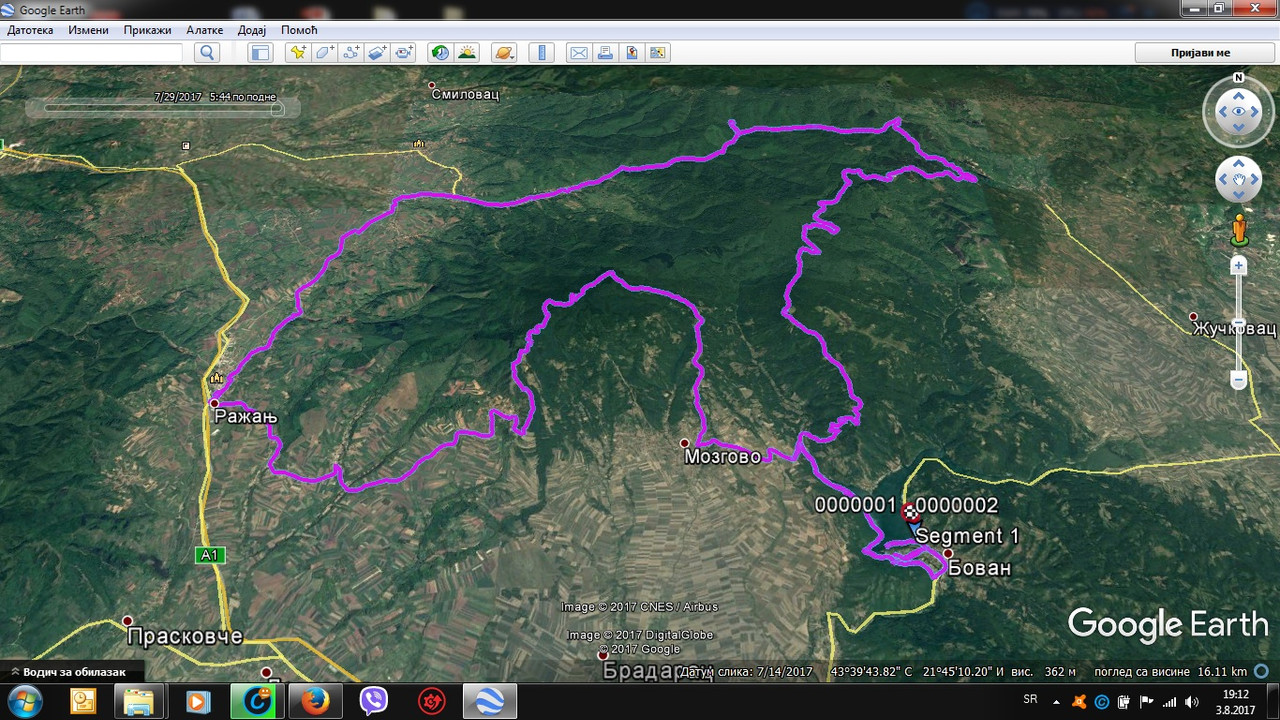Open the Помоћ menu
Screen dimensions: 1280x720
click(x=299, y=30)
